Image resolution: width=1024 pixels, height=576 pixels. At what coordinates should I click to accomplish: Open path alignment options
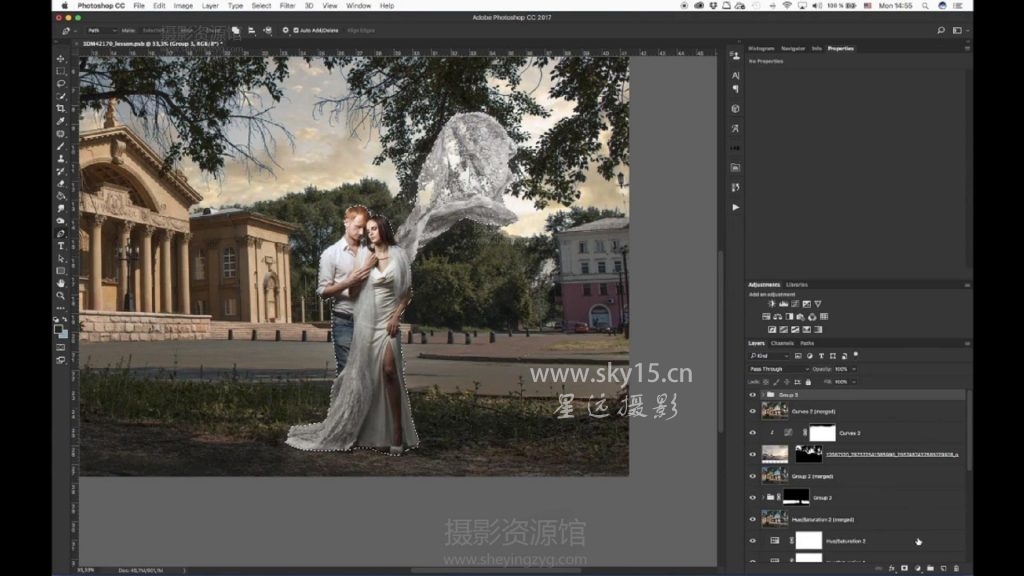[x=251, y=31]
